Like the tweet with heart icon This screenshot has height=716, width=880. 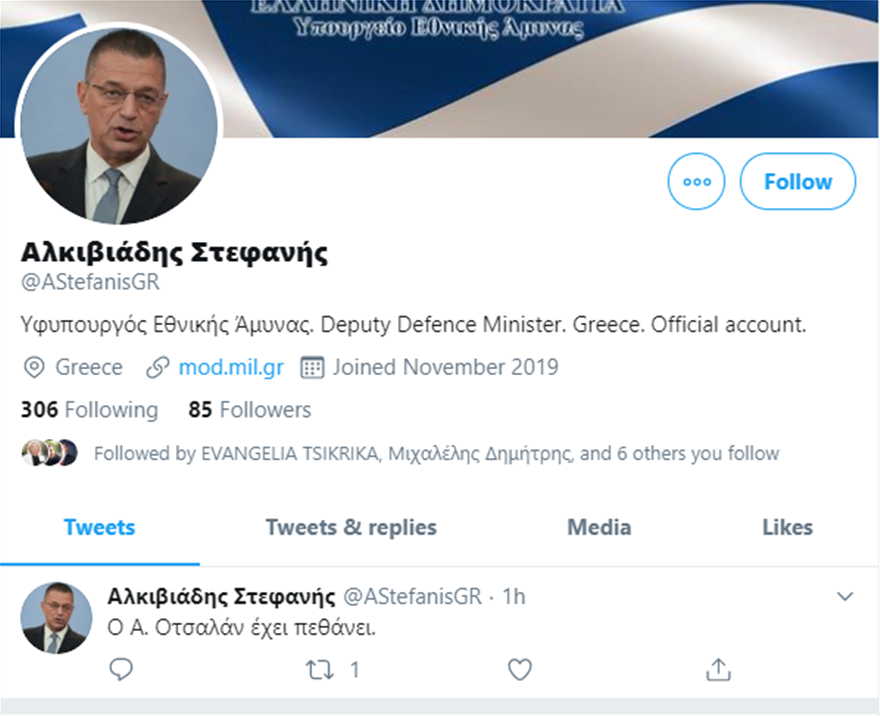(x=520, y=669)
